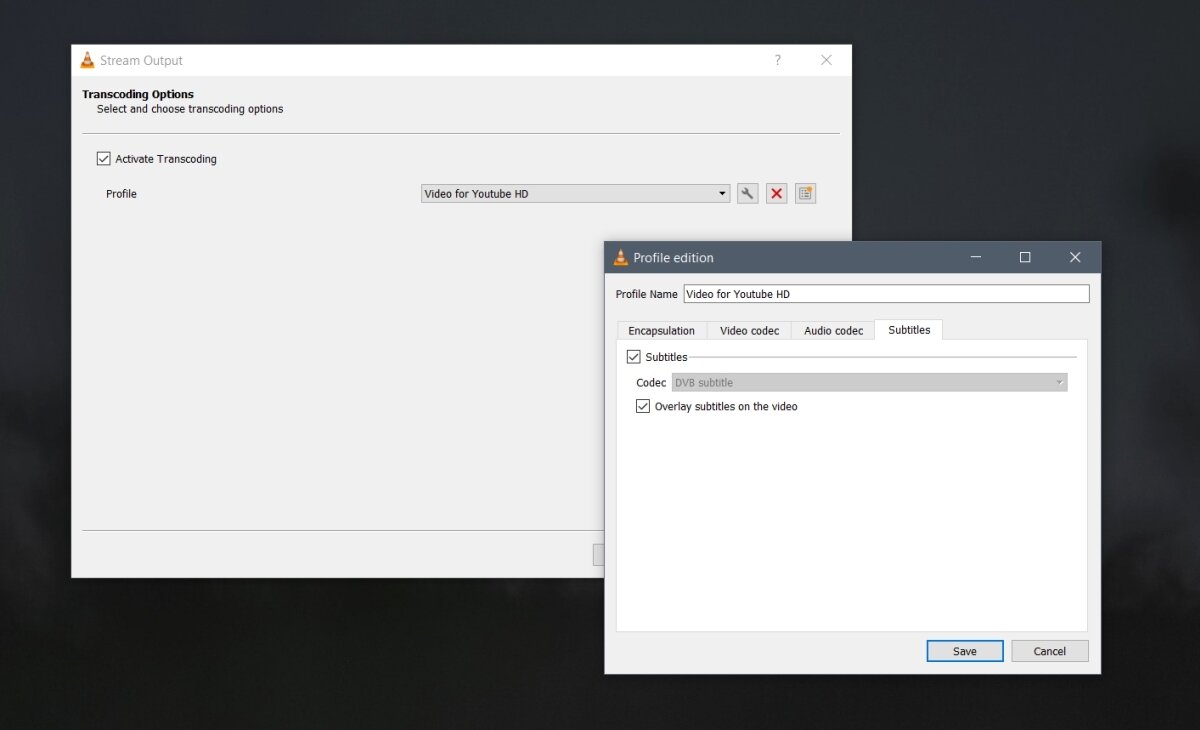The width and height of the screenshot is (1200, 730).
Task: Close the Stream Output window
Action: (826, 60)
